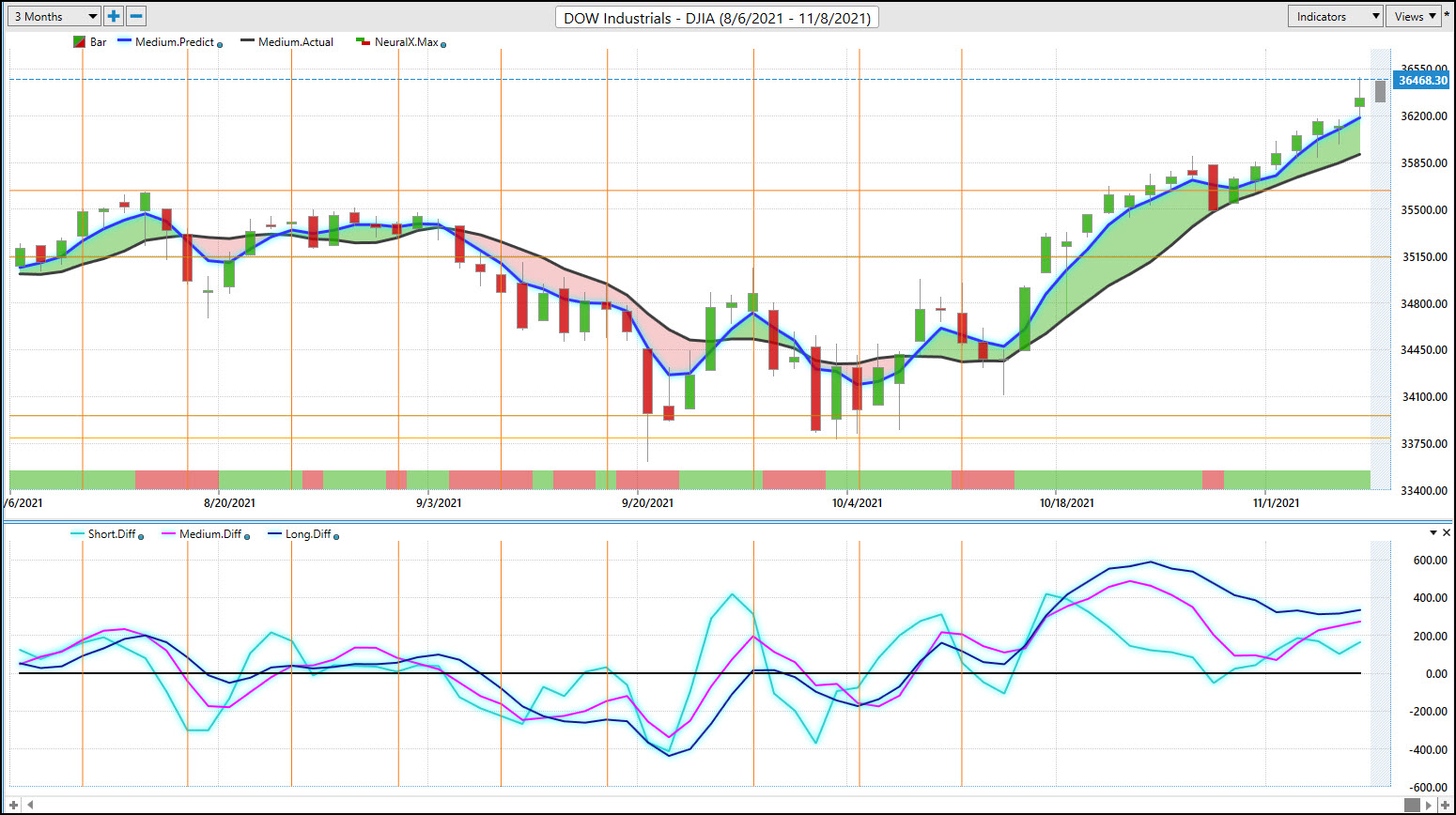Click the Long.Diff navy legend swatch
This screenshot has height=815, width=1456.
[x=274, y=533]
